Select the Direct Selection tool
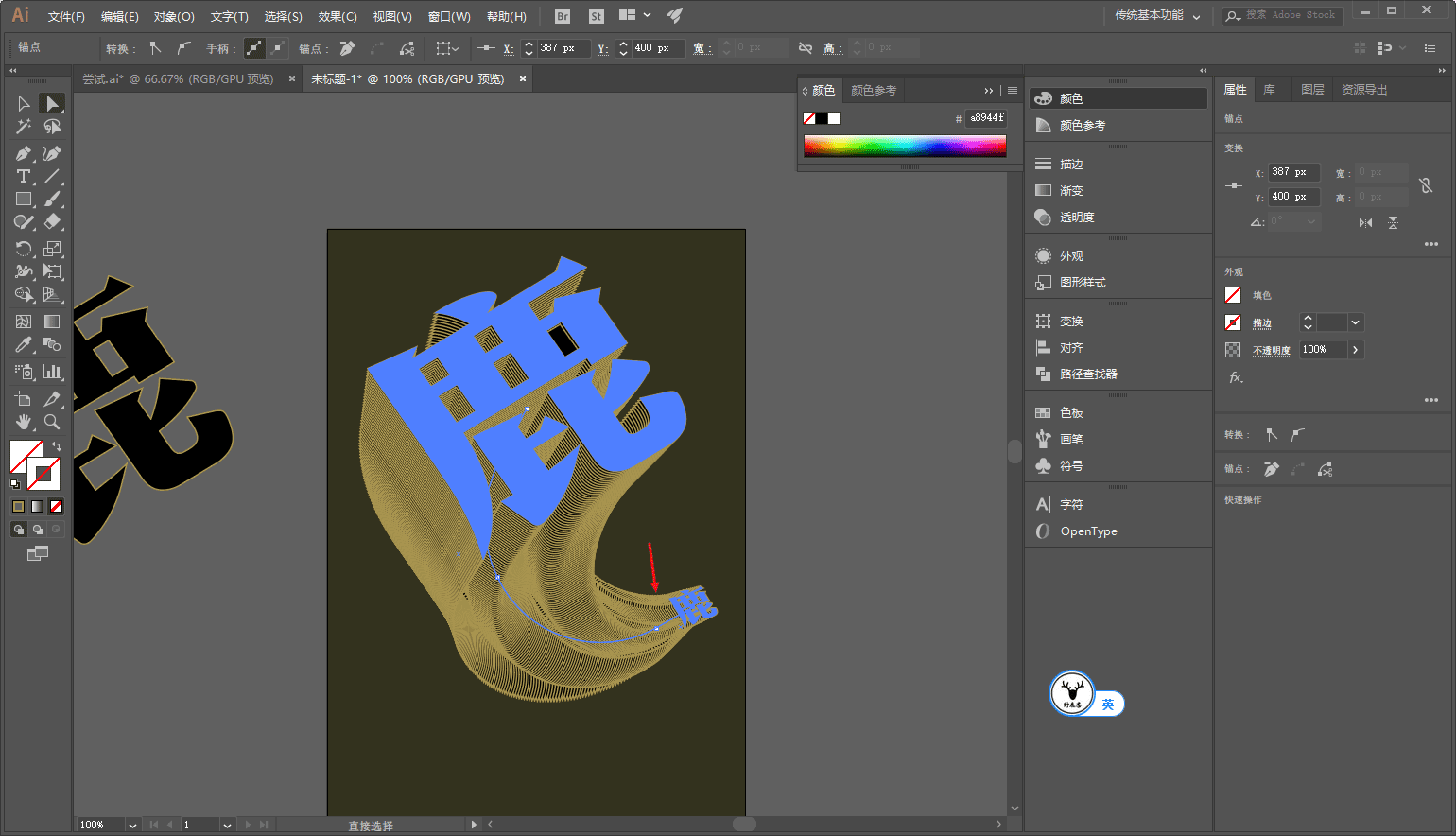Screen dimensions: 1456x836 pos(52,103)
